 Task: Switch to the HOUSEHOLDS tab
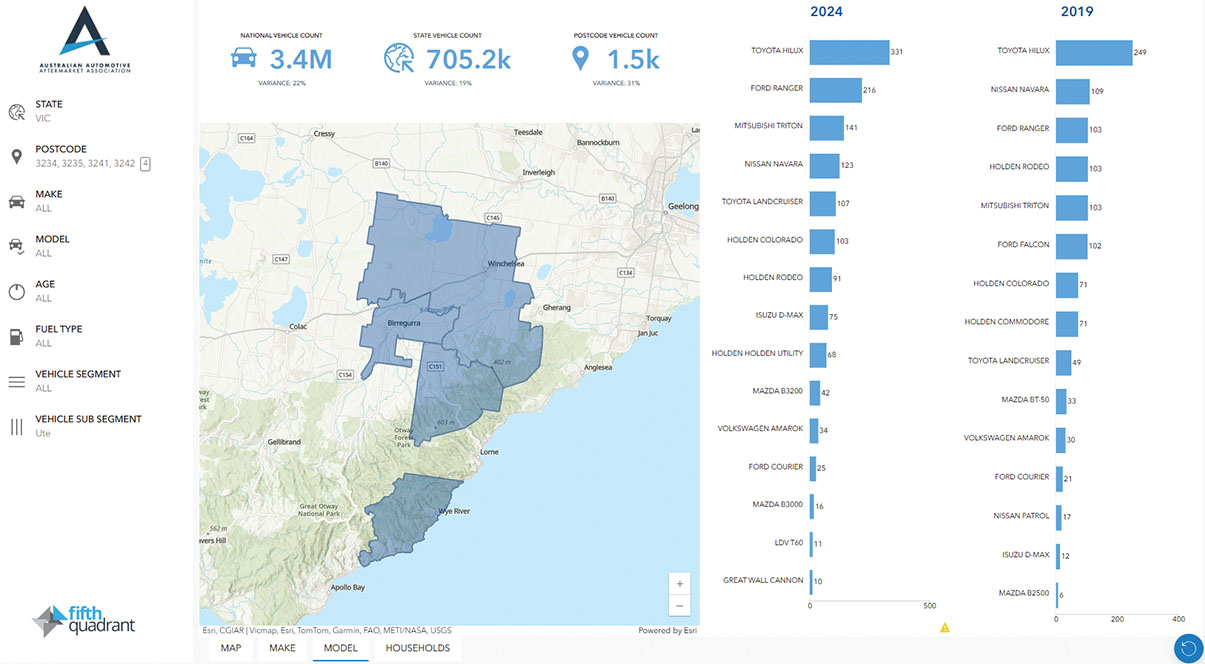(418, 648)
